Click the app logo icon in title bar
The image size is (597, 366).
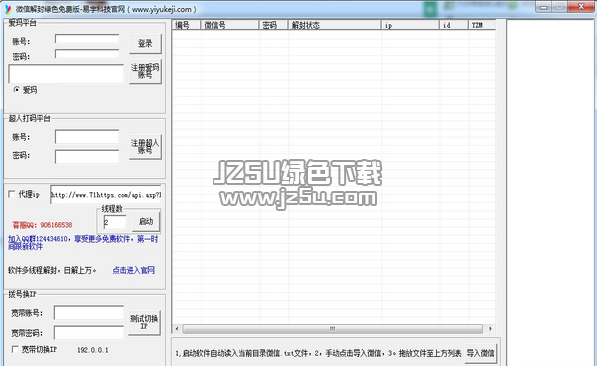point(8,9)
